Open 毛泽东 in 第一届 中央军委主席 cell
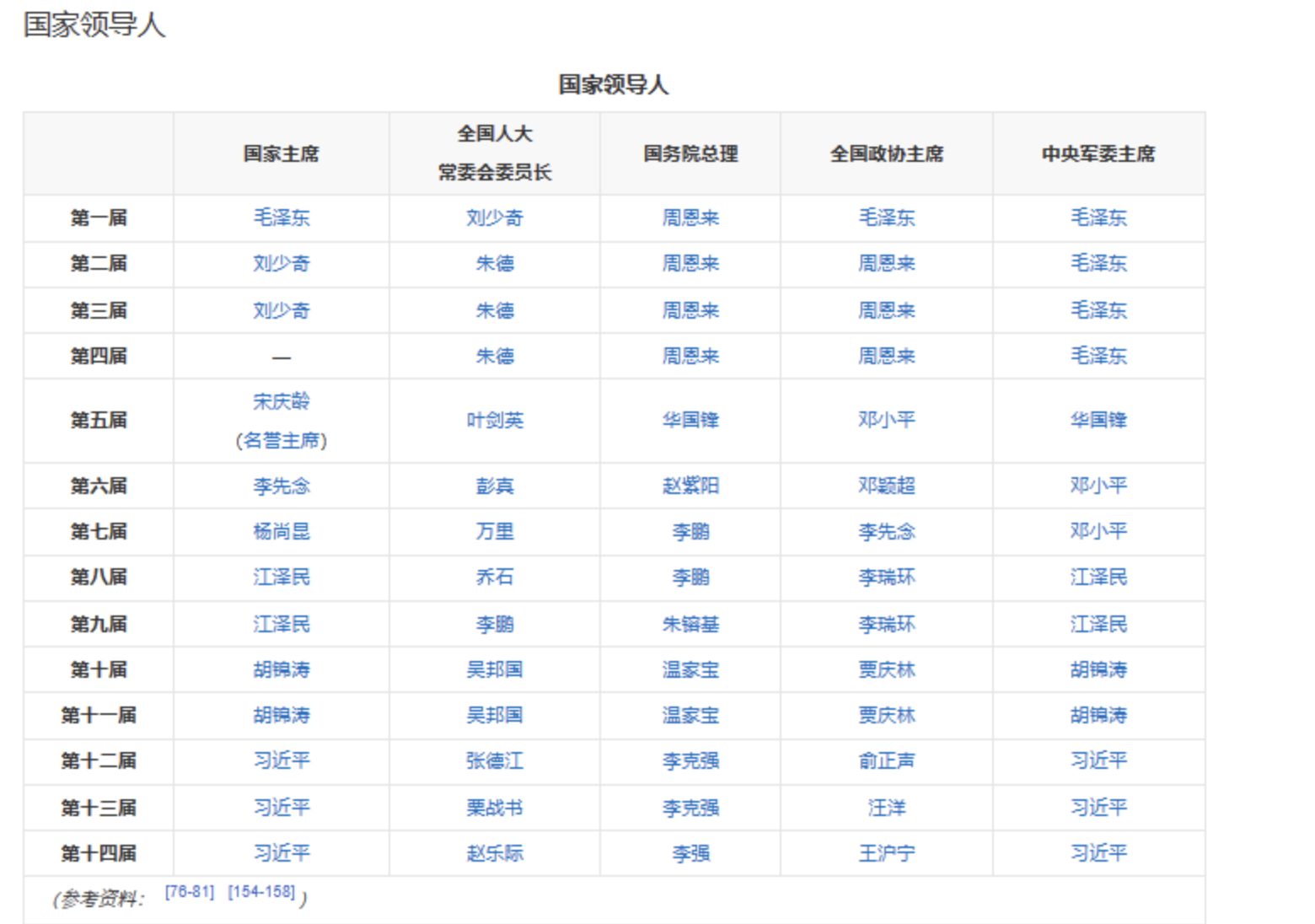 click(x=1098, y=218)
